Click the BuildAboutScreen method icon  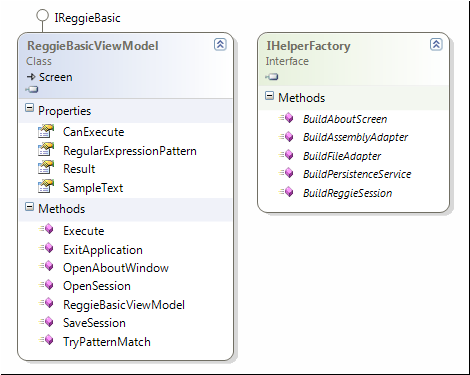[286, 118]
